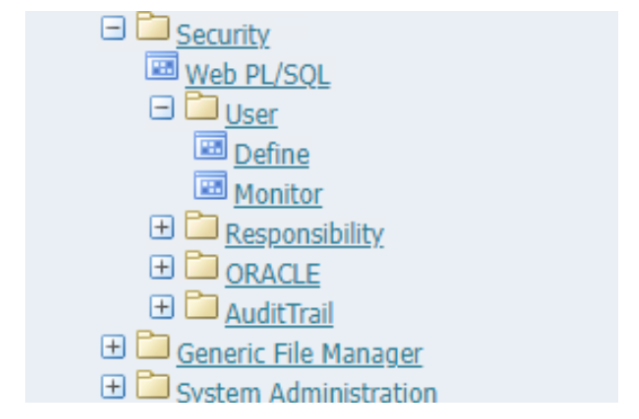Collapse the Security tree node
Image resolution: width=639 pixels, height=419 pixels.
(113, 28)
